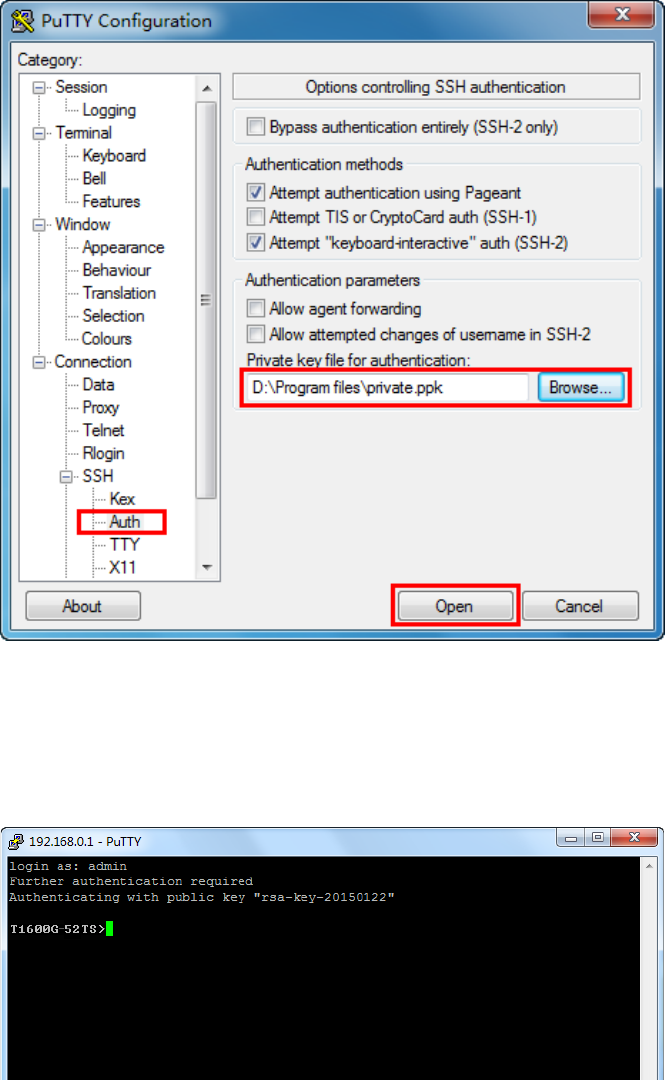Click the Browse... button for key file
Screen dimensions: 665x1080
(x=580, y=388)
